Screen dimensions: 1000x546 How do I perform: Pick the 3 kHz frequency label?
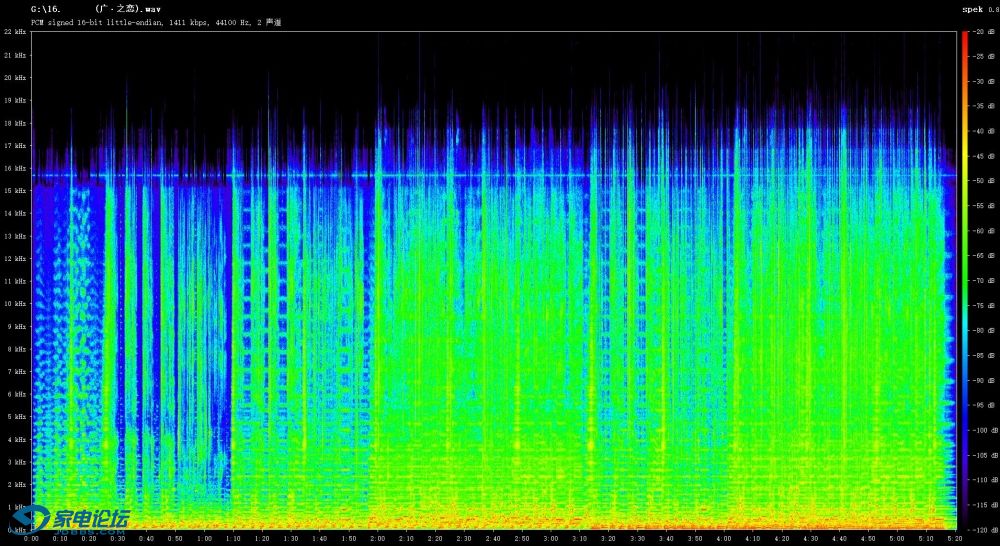point(16,462)
